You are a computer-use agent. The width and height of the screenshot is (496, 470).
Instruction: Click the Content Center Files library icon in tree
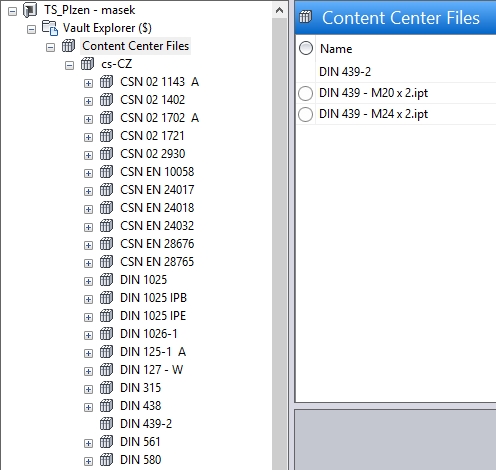(68, 46)
